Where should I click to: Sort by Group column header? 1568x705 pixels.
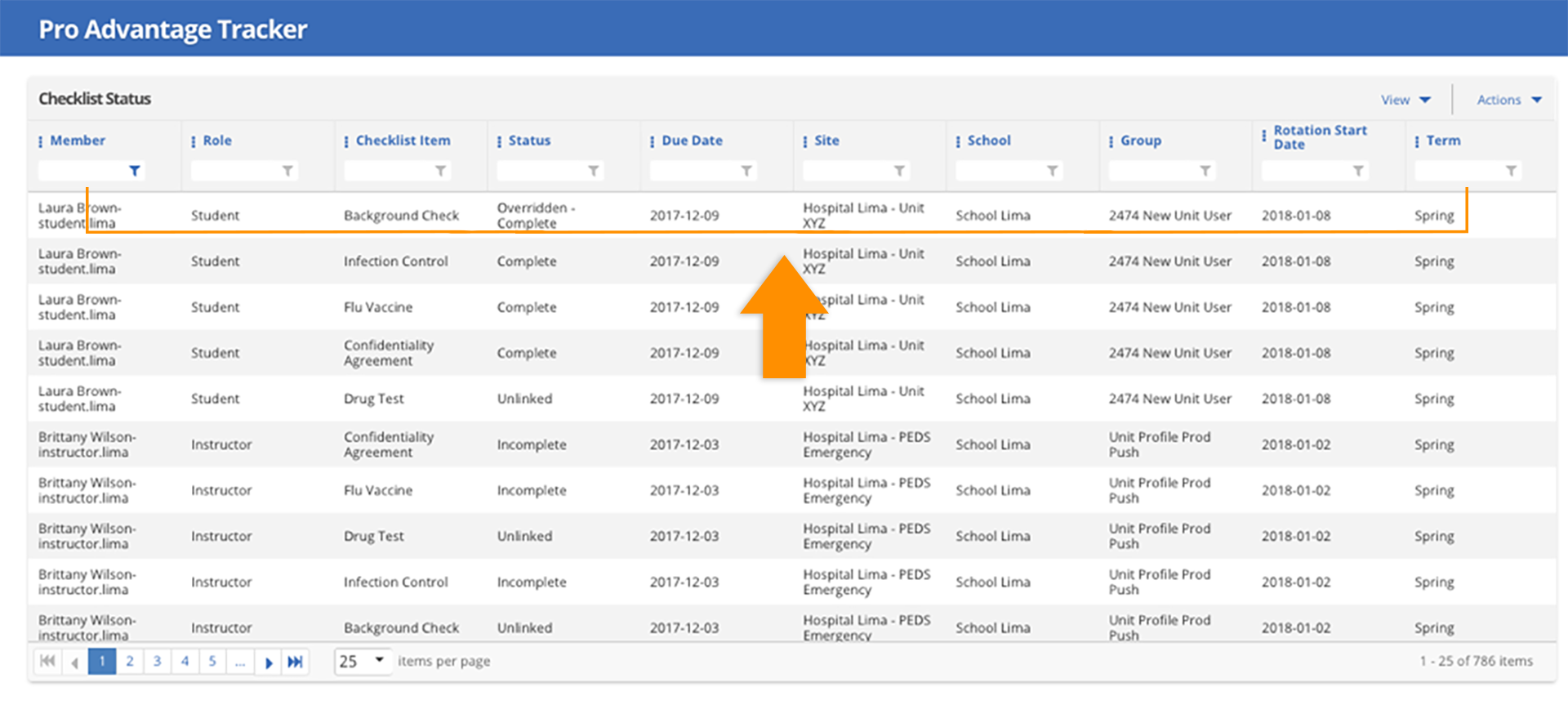(x=1141, y=141)
